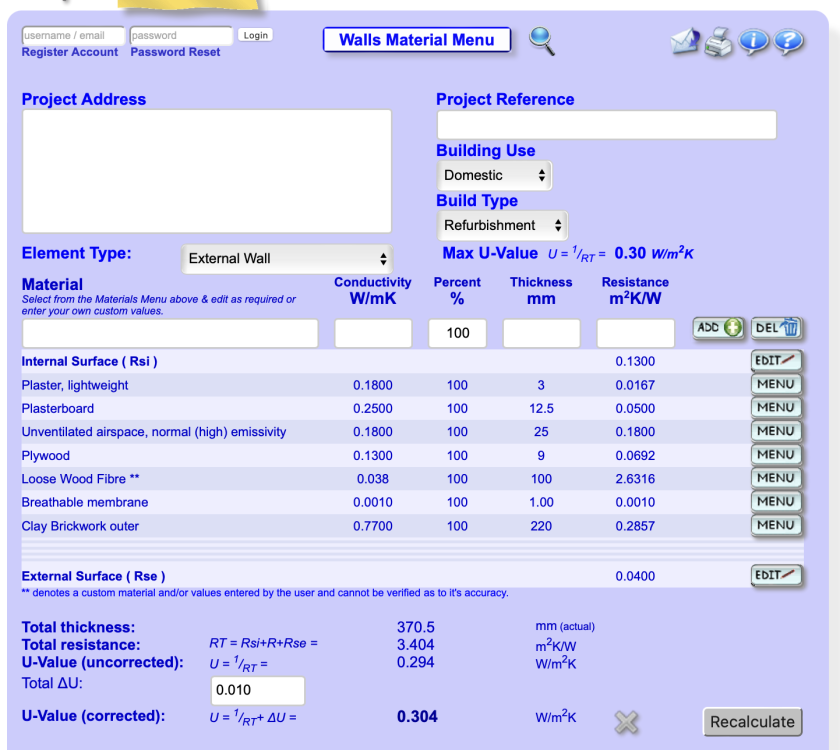
Task: Click the ADD material button
Action: 718,327
